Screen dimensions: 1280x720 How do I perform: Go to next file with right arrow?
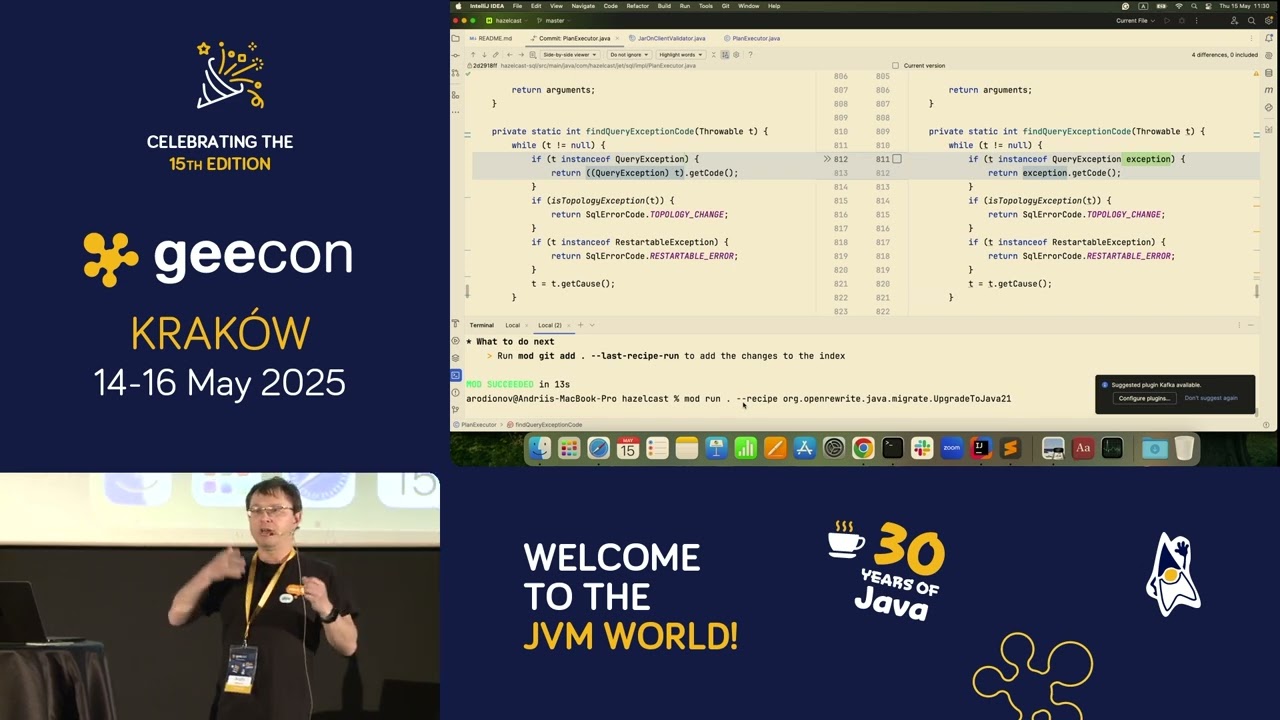(522, 55)
